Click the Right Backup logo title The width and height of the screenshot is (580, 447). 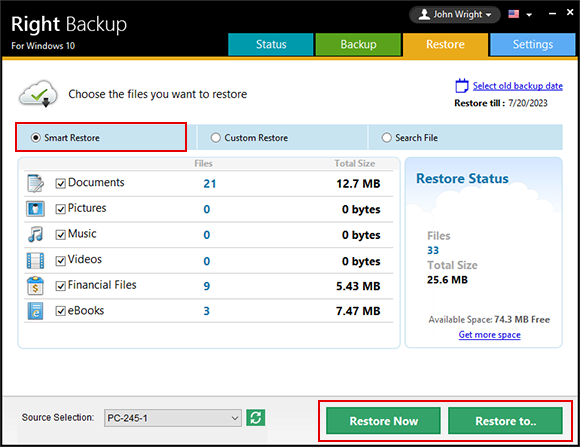click(69, 24)
